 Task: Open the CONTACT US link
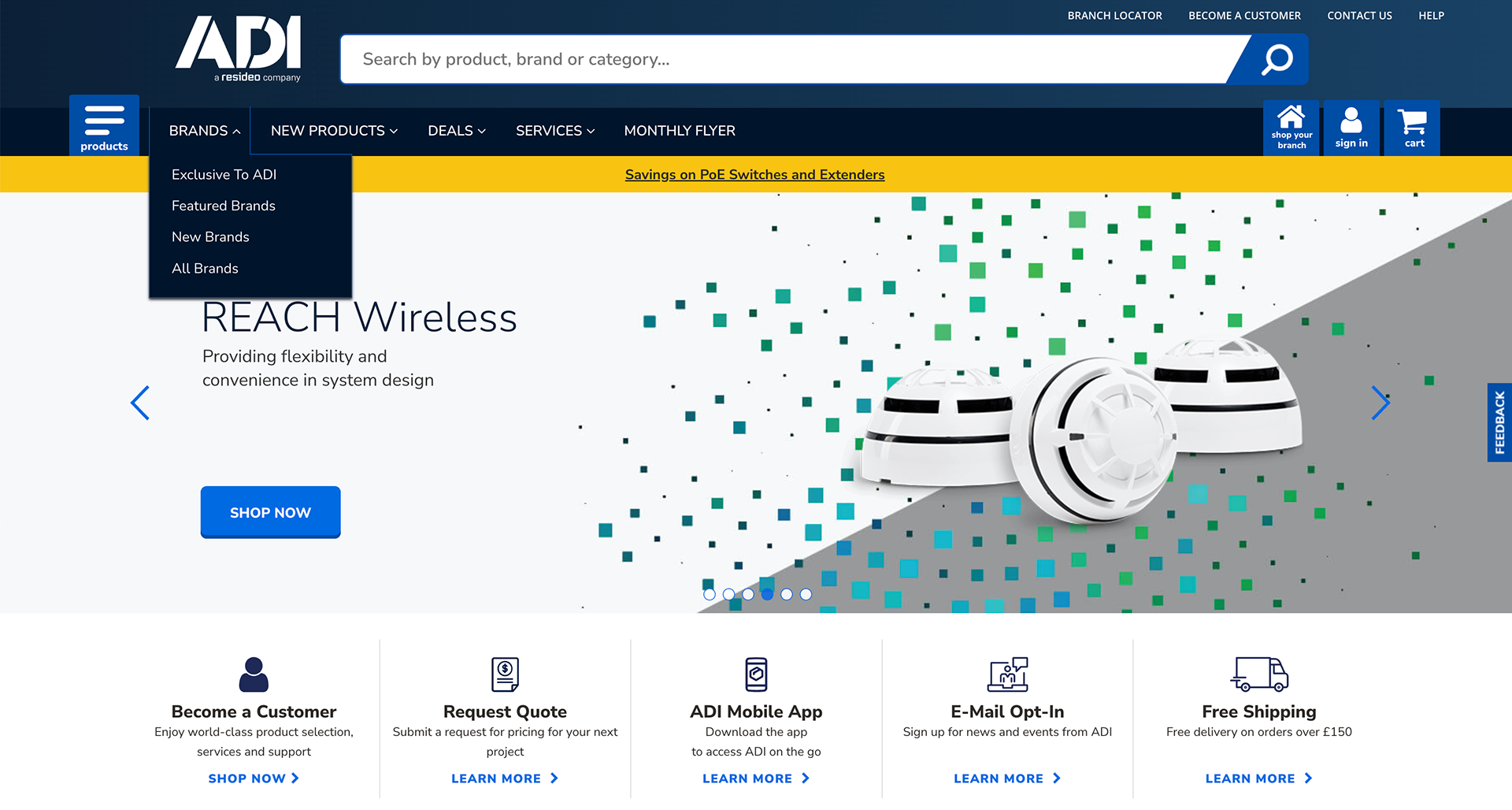tap(1359, 16)
